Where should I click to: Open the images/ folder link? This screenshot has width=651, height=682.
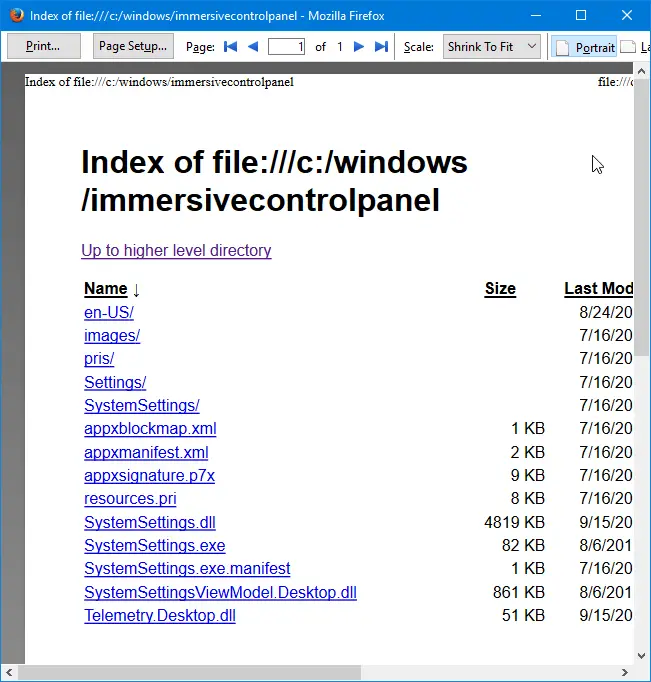(112, 335)
